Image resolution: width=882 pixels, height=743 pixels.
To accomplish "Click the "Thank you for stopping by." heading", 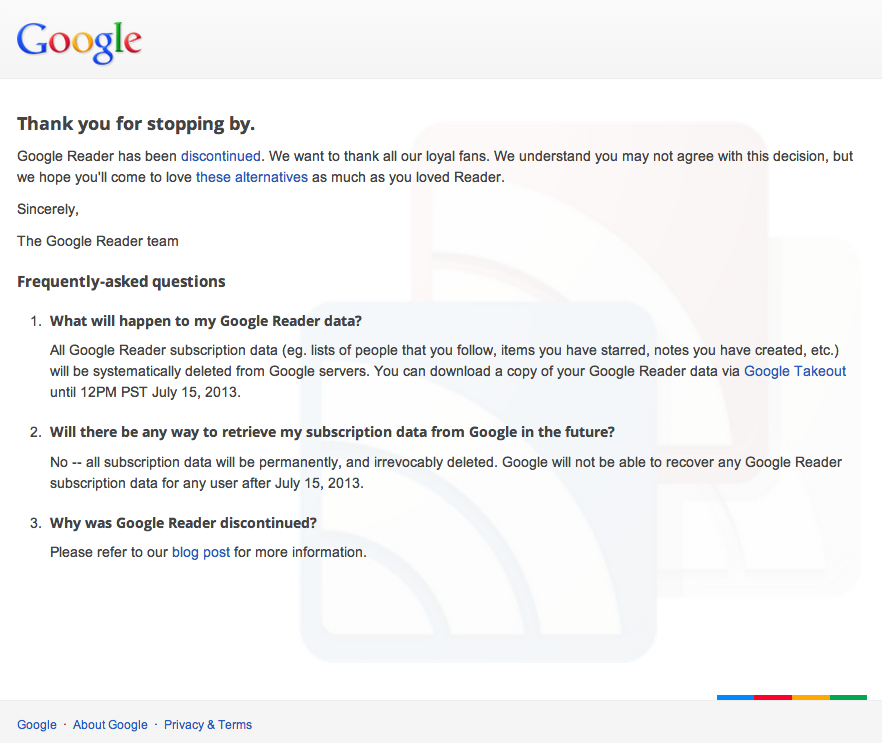I will pyautogui.click(x=136, y=125).
